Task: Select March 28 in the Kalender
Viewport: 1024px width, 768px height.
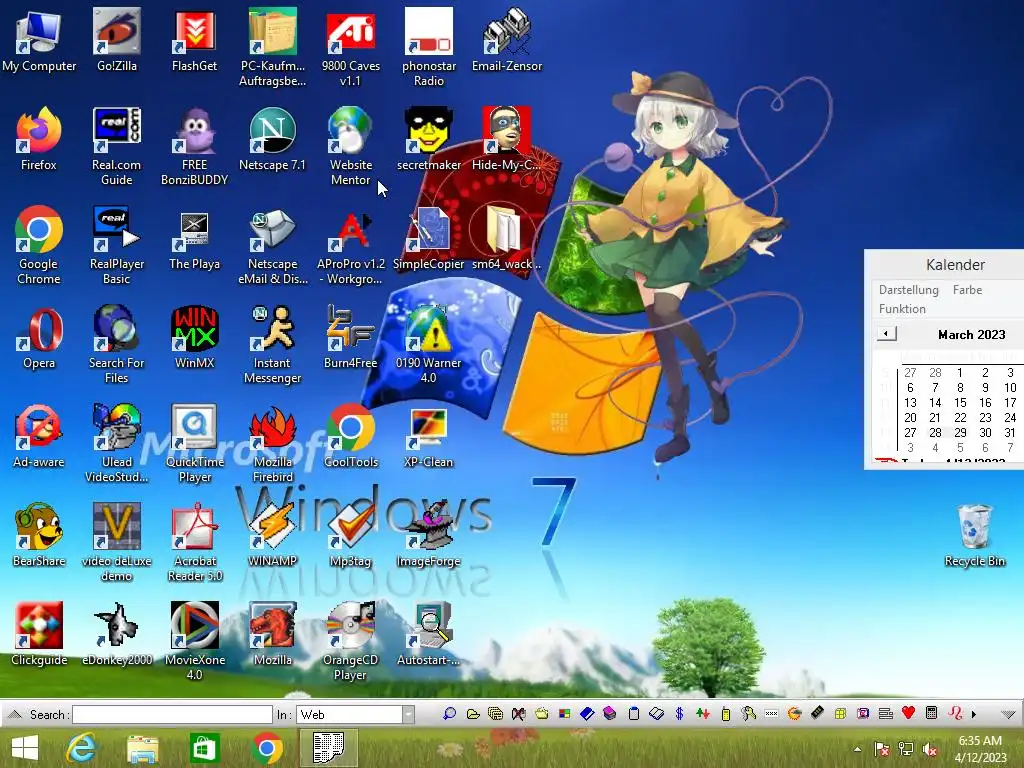Action: click(x=935, y=432)
